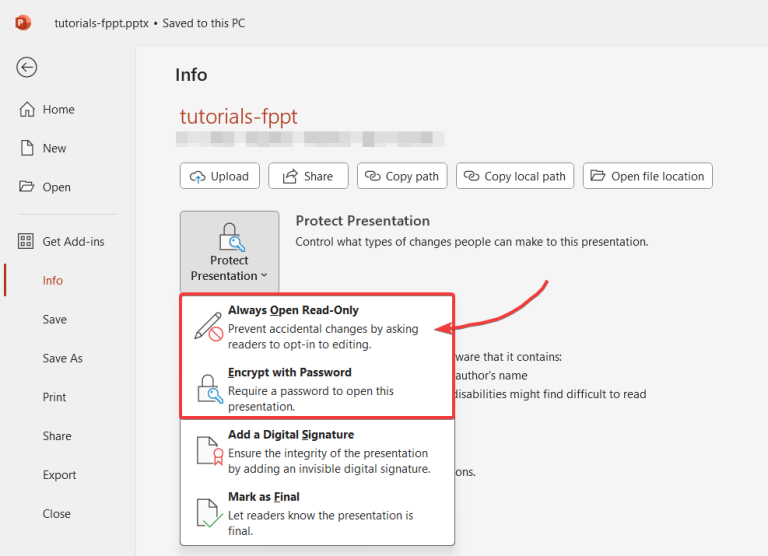Click the Open folder icon
768x556 pixels.
point(27,187)
